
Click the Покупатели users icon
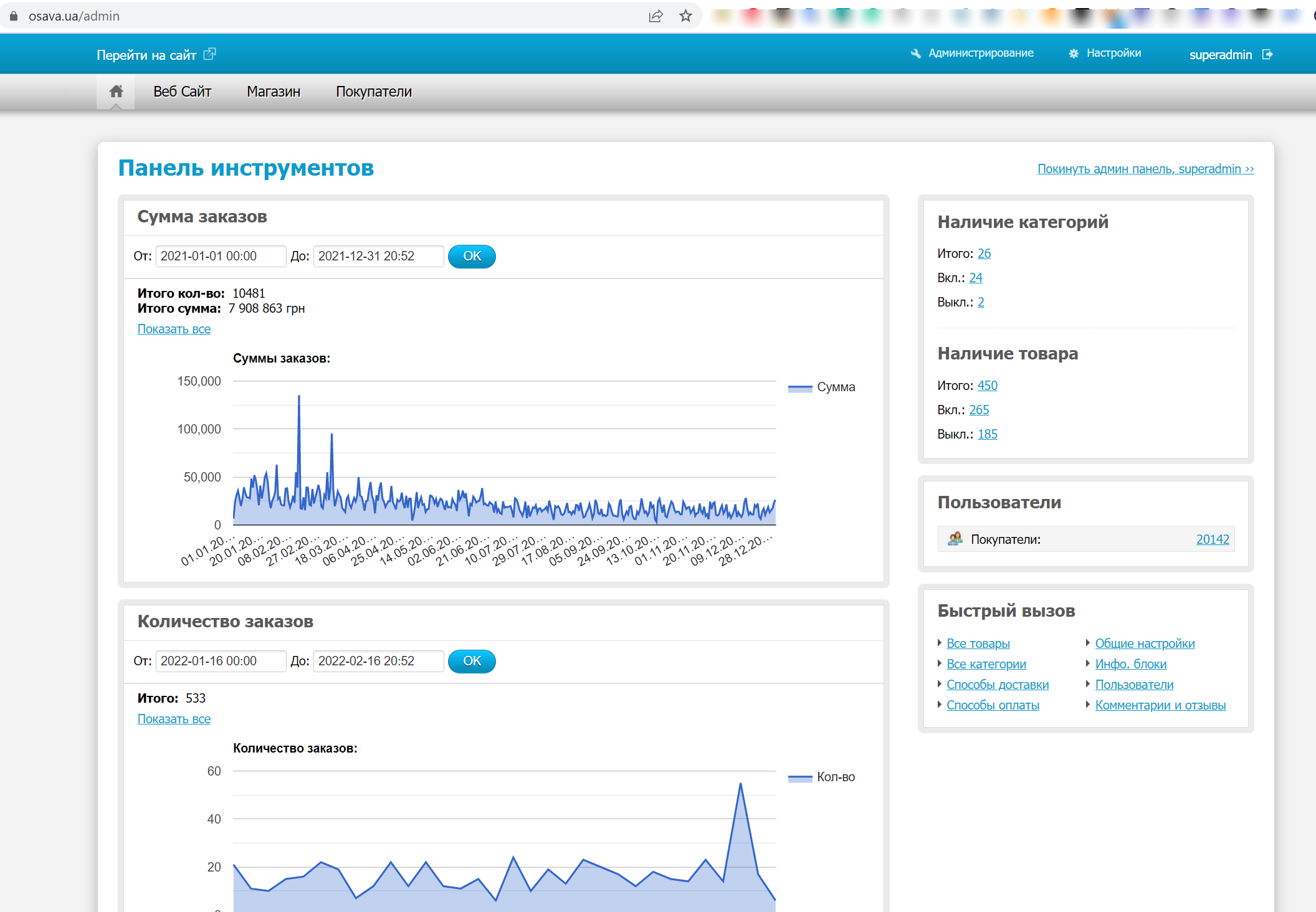point(955,539)
